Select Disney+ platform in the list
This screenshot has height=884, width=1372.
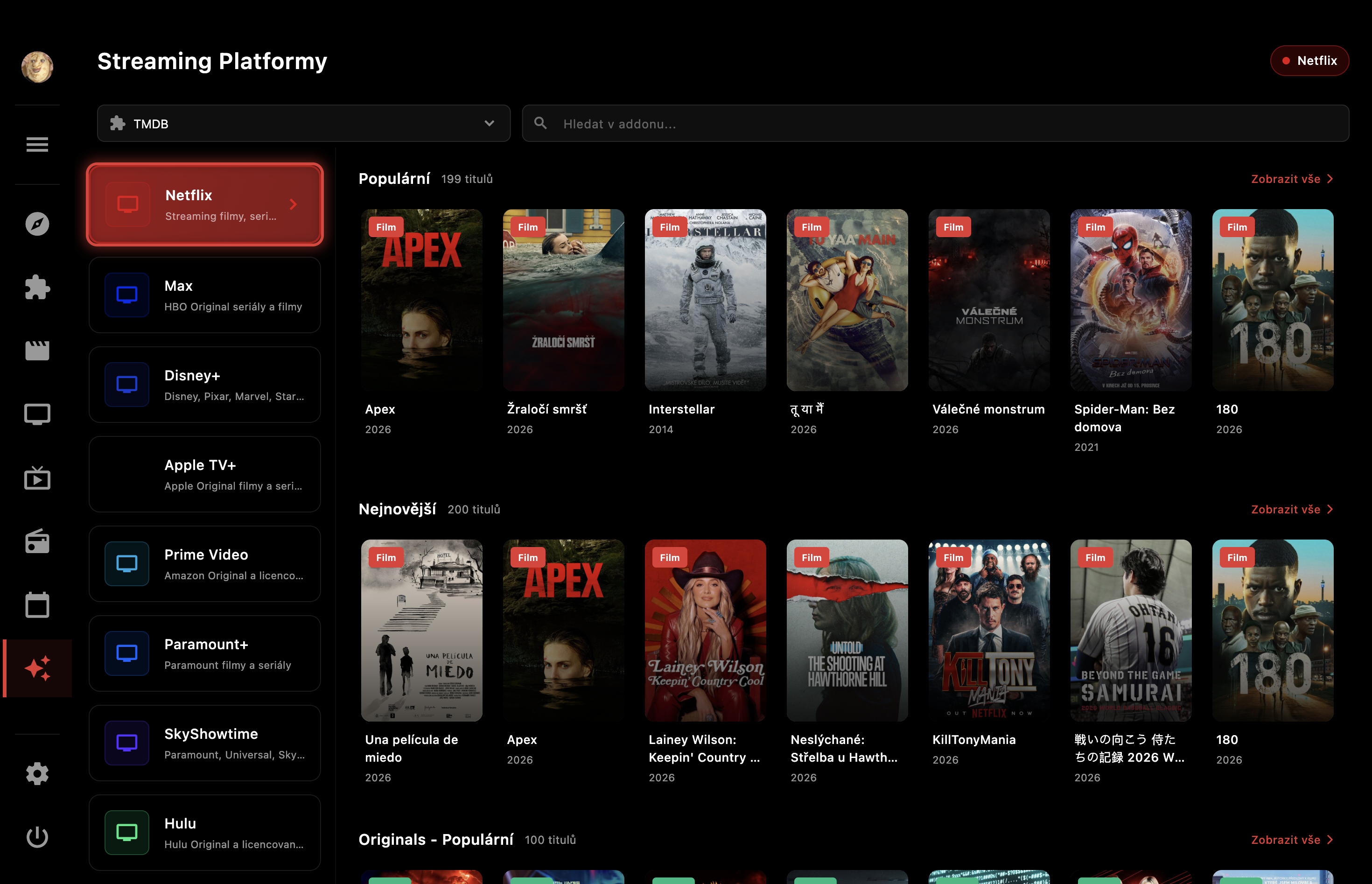pyautogui.click(x=205, y=385)
